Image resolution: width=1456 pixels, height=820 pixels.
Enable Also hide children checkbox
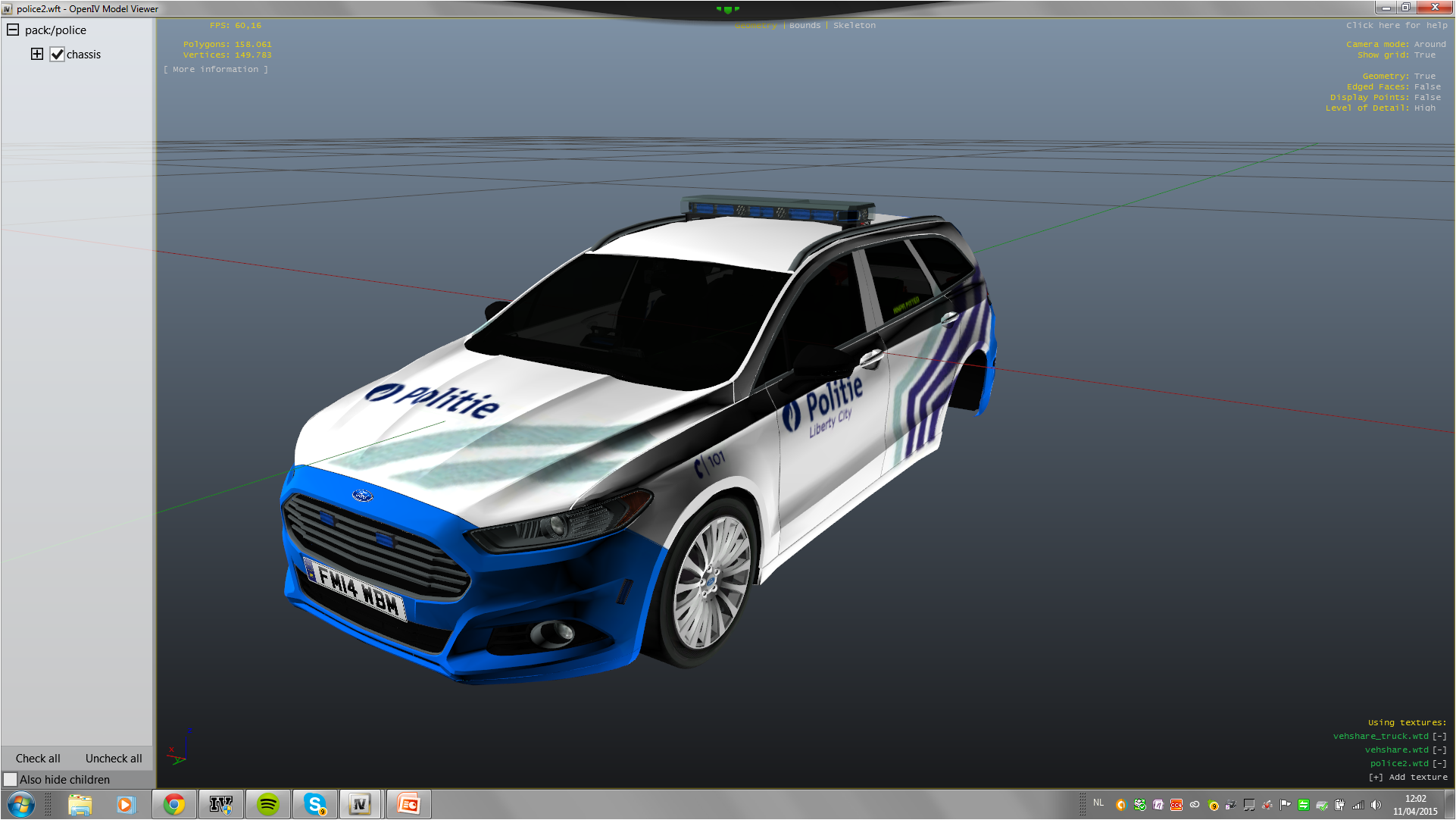pyautogui.click(x=10, y=779)
